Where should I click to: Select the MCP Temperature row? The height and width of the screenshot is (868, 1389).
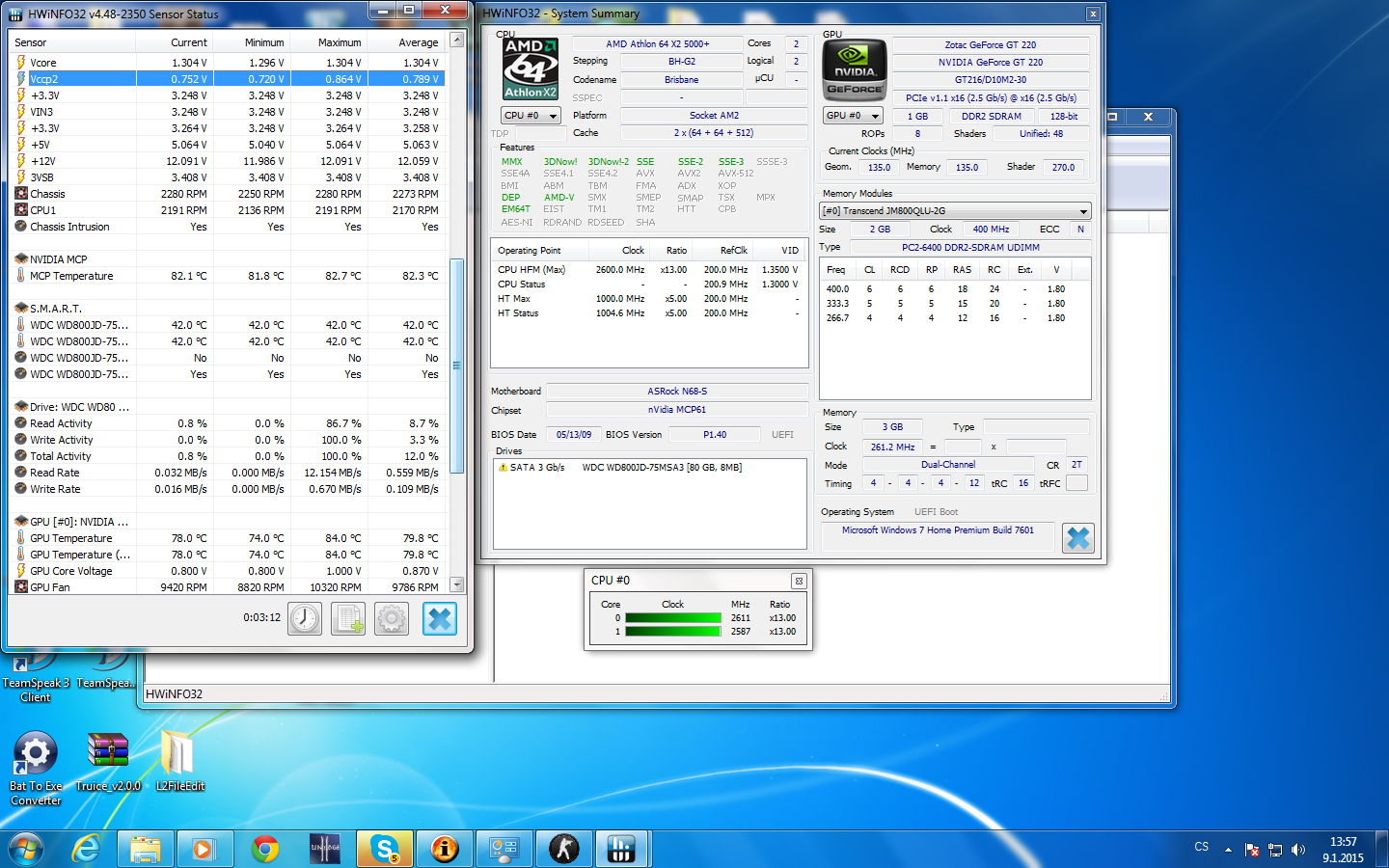228,276
